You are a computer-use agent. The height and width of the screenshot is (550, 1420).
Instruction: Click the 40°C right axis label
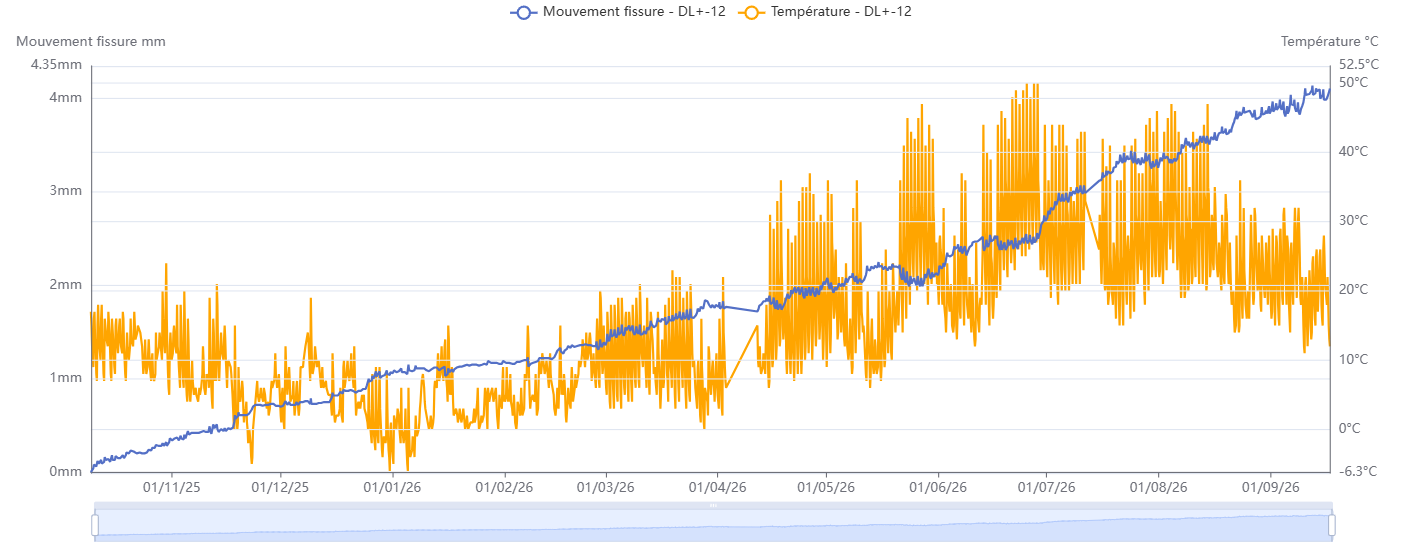point(1354,152)
